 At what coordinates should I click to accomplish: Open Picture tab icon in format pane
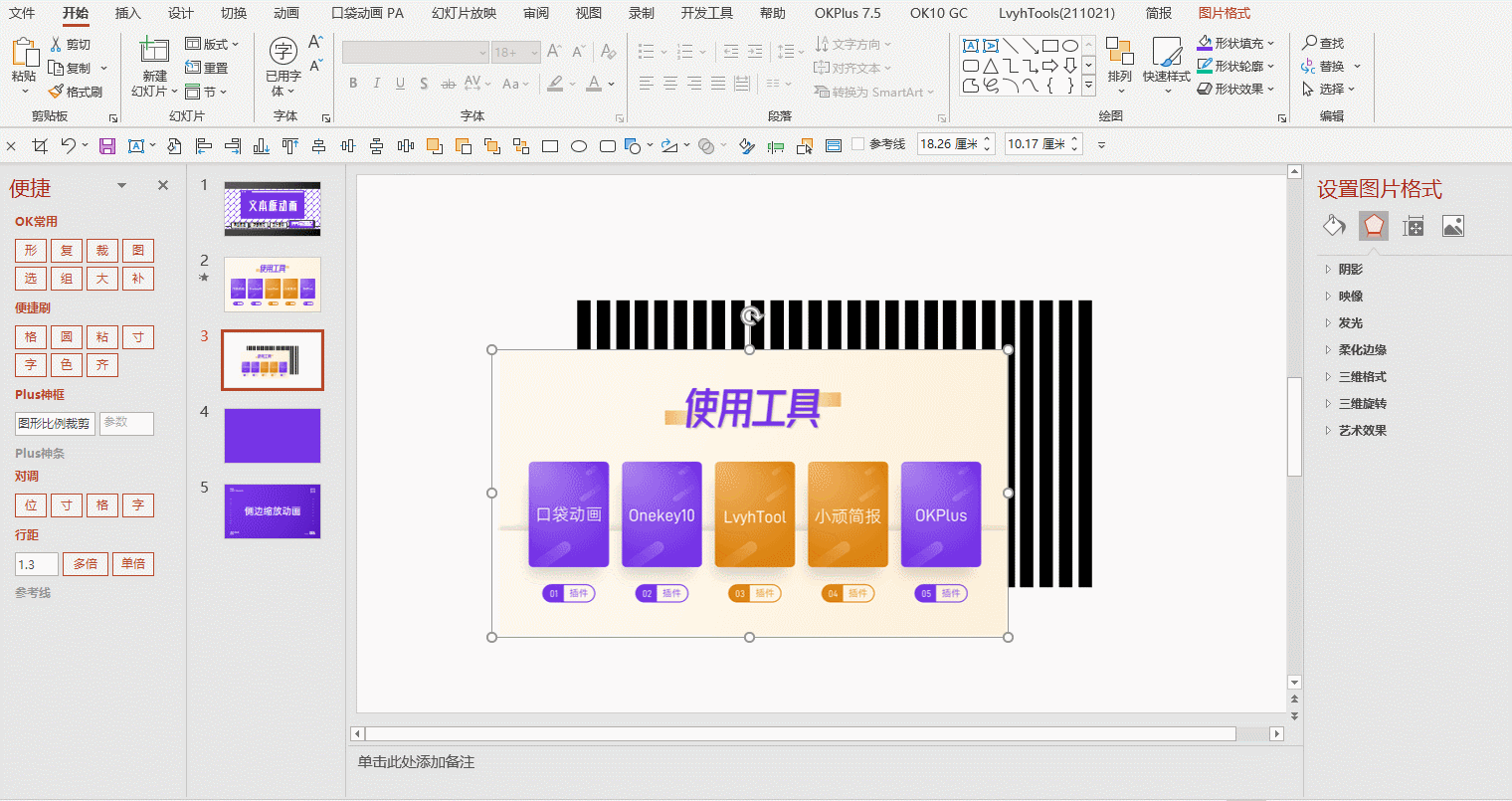(1453, 226)
